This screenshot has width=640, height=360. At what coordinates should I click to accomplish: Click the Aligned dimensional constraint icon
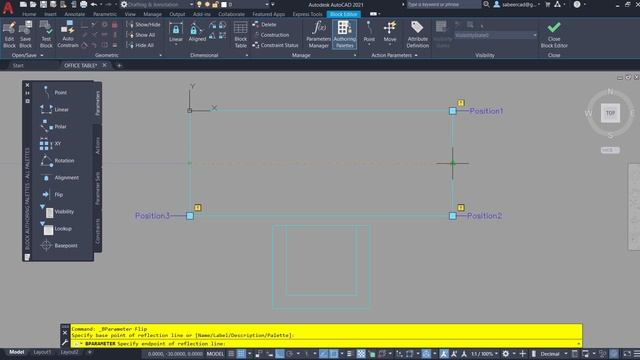pyautogui.click(x=197, y=33)
